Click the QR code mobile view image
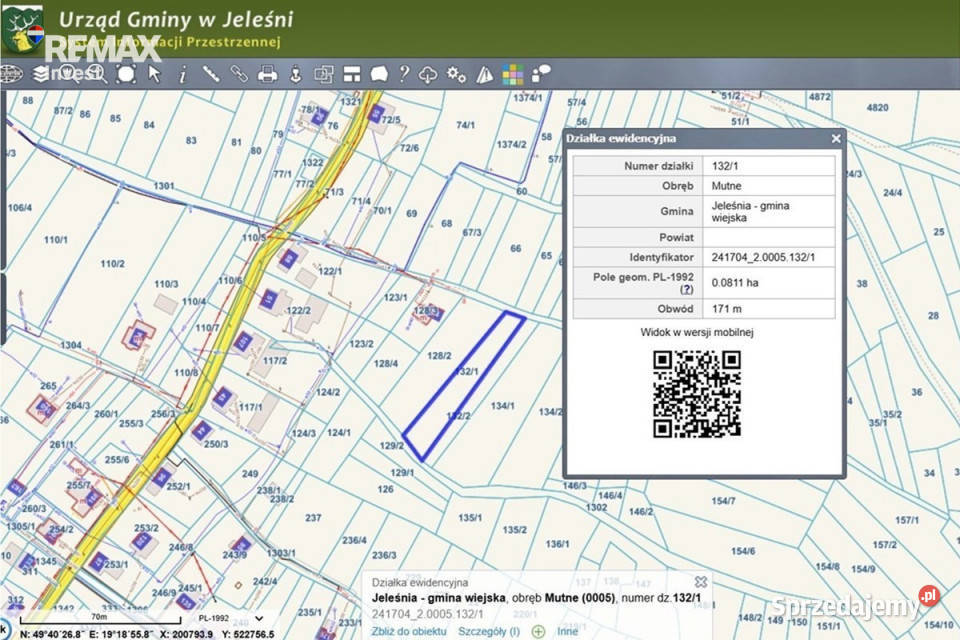 pos(697,394)
